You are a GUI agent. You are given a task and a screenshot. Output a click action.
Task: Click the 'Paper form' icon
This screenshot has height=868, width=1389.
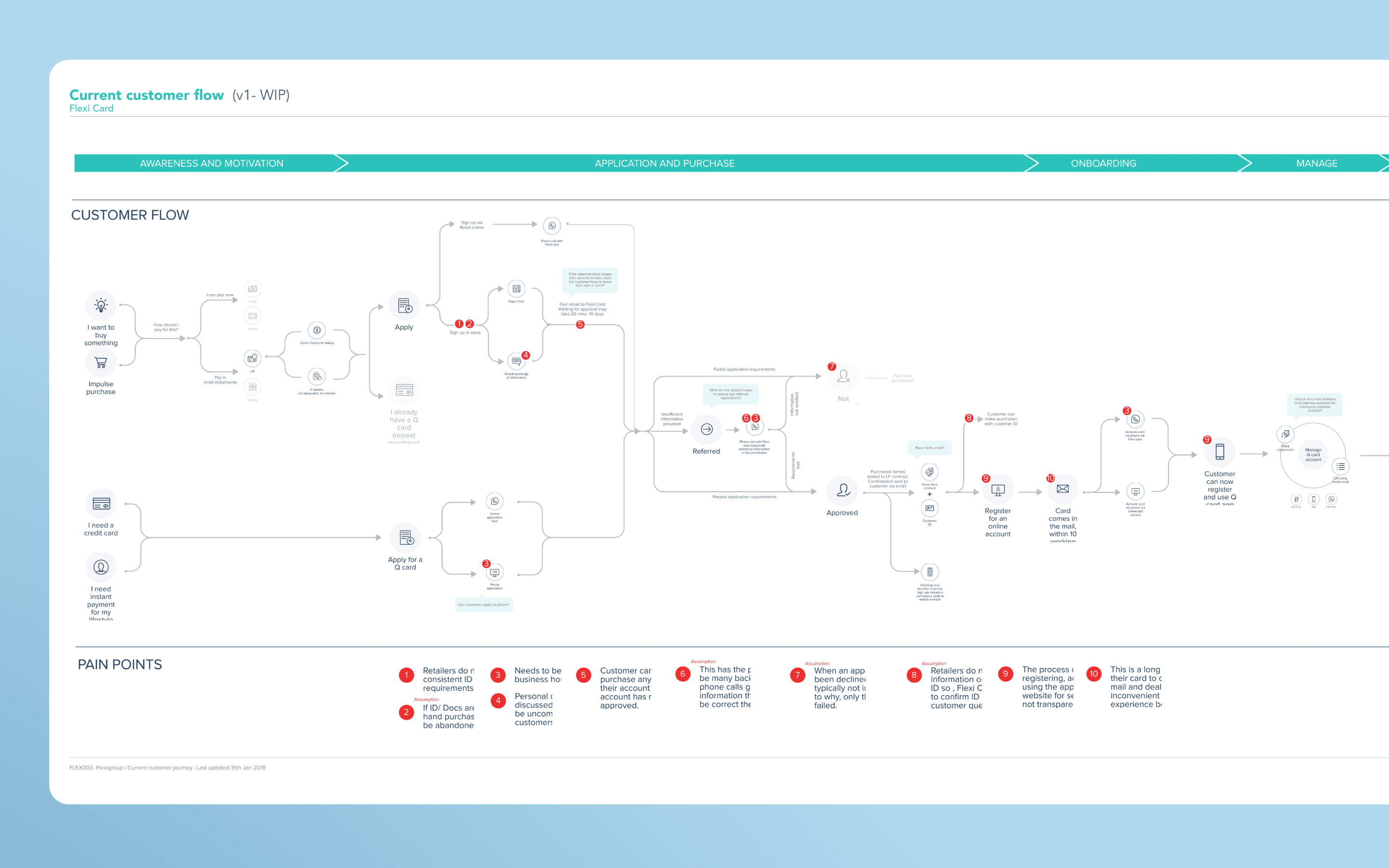tap(517, 289)
